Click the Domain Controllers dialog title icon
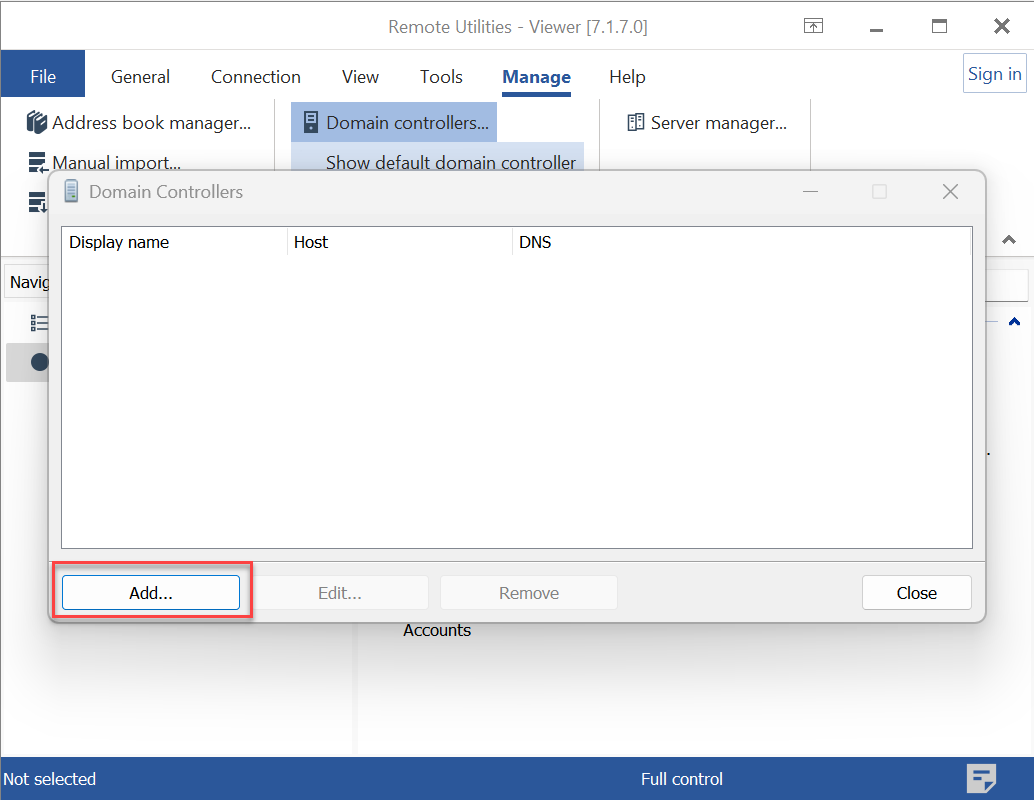 pos(72,192)
